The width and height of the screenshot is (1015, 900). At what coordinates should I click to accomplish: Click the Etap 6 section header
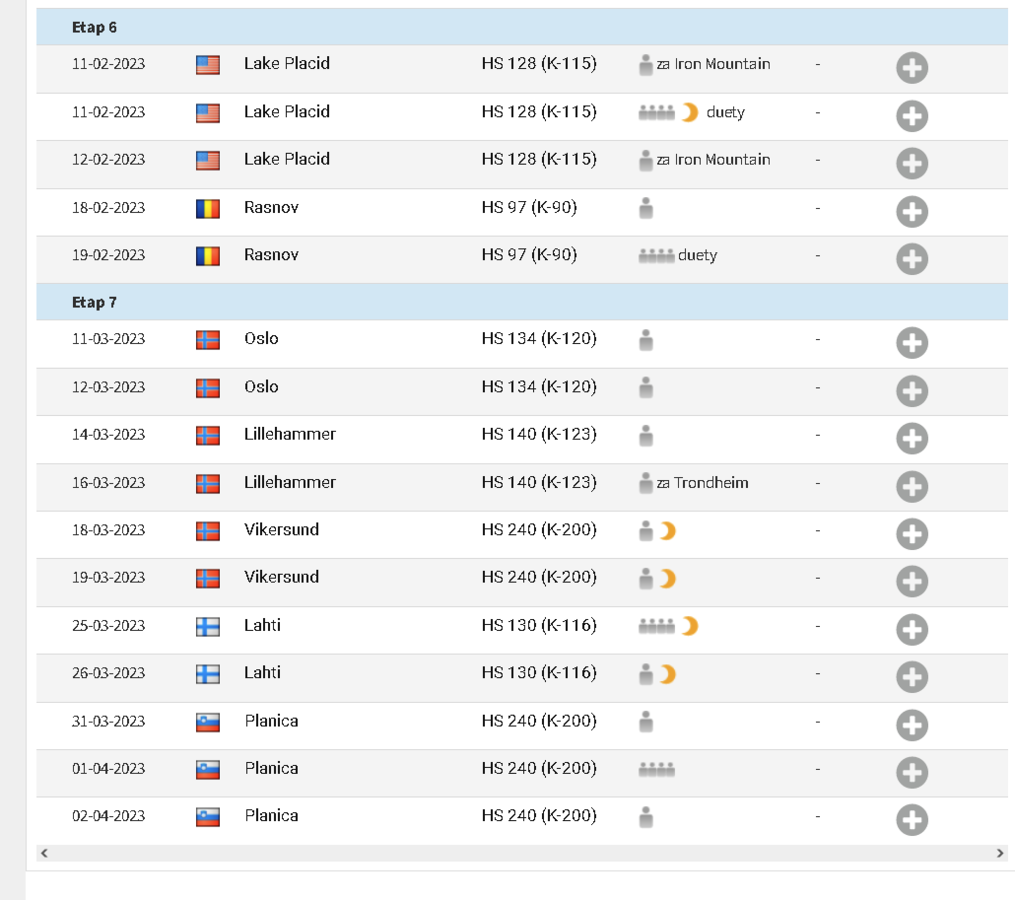click(x=522, y=27)
